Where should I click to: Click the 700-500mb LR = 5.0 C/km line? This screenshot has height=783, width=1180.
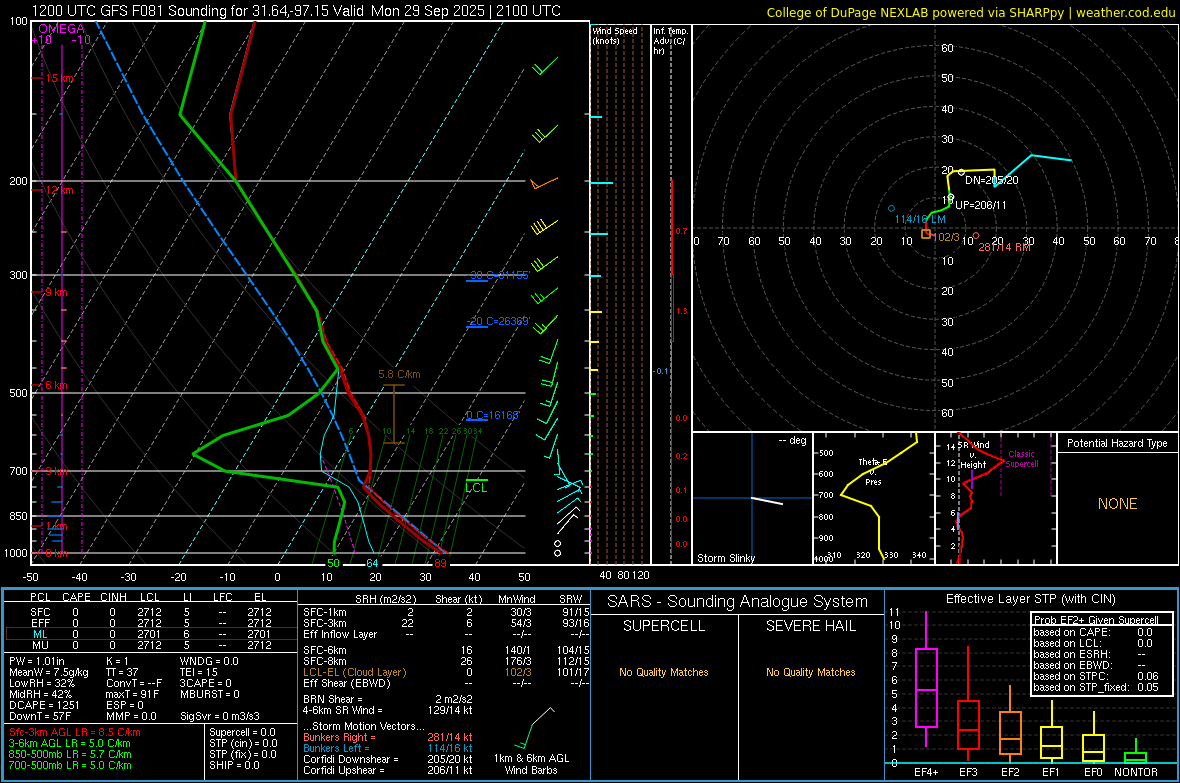[x=70, y=765]
